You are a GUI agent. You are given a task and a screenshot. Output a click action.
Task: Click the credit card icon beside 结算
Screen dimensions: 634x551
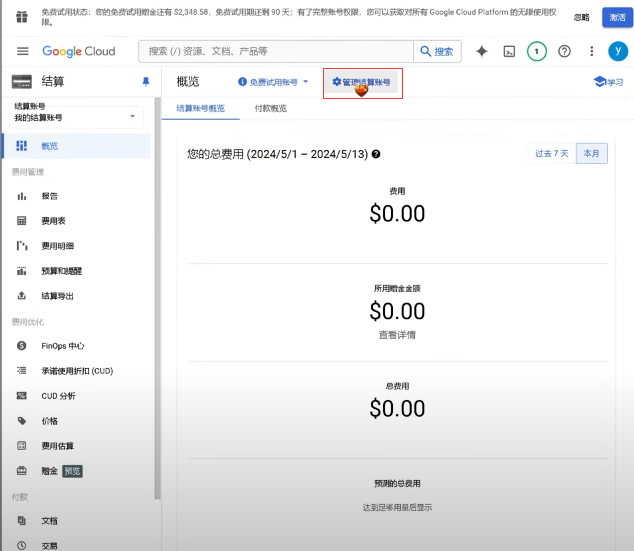click(x=22, y=82)
